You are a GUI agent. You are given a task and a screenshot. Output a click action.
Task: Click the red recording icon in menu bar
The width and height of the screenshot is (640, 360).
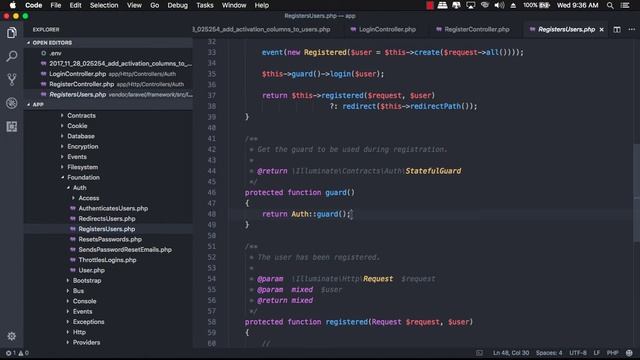(430, 5)
